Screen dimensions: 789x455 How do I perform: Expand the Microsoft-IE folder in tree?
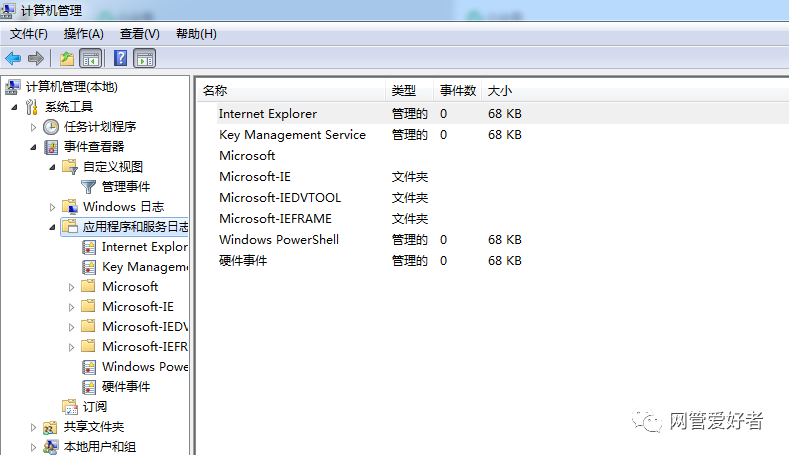[x=72, y=307]
